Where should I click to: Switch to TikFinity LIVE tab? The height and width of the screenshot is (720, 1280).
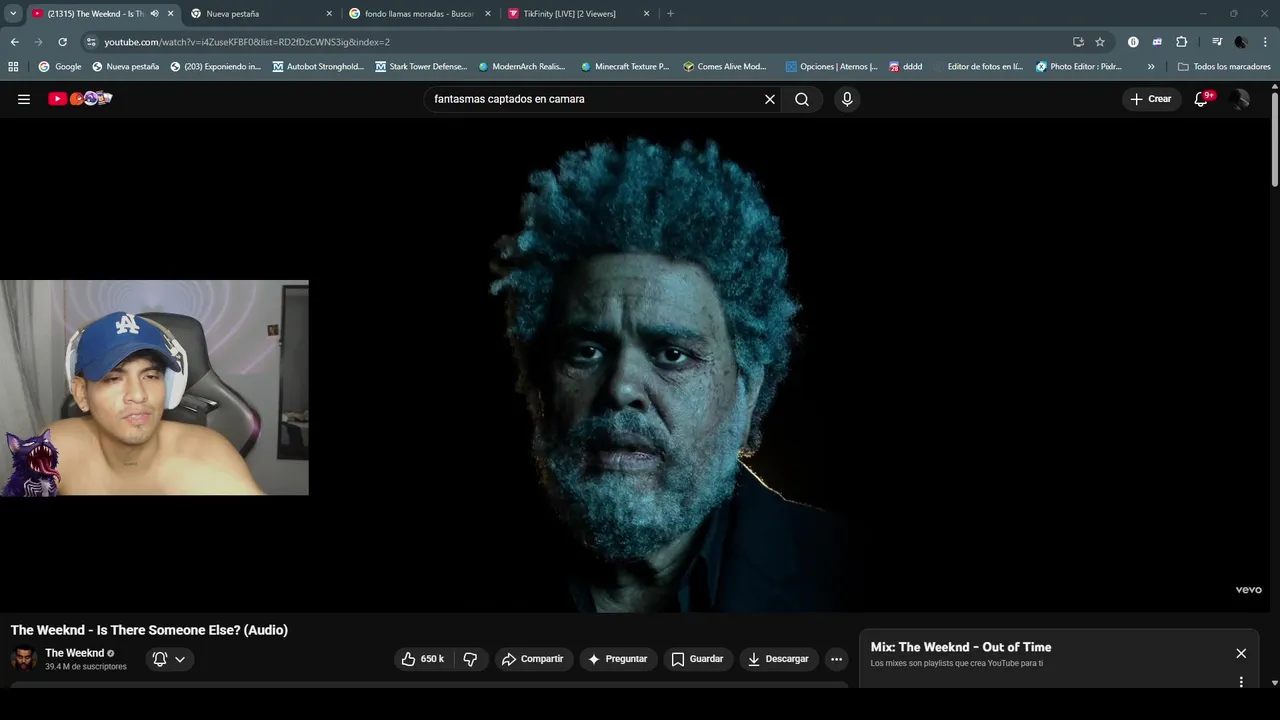click(578, 14)
